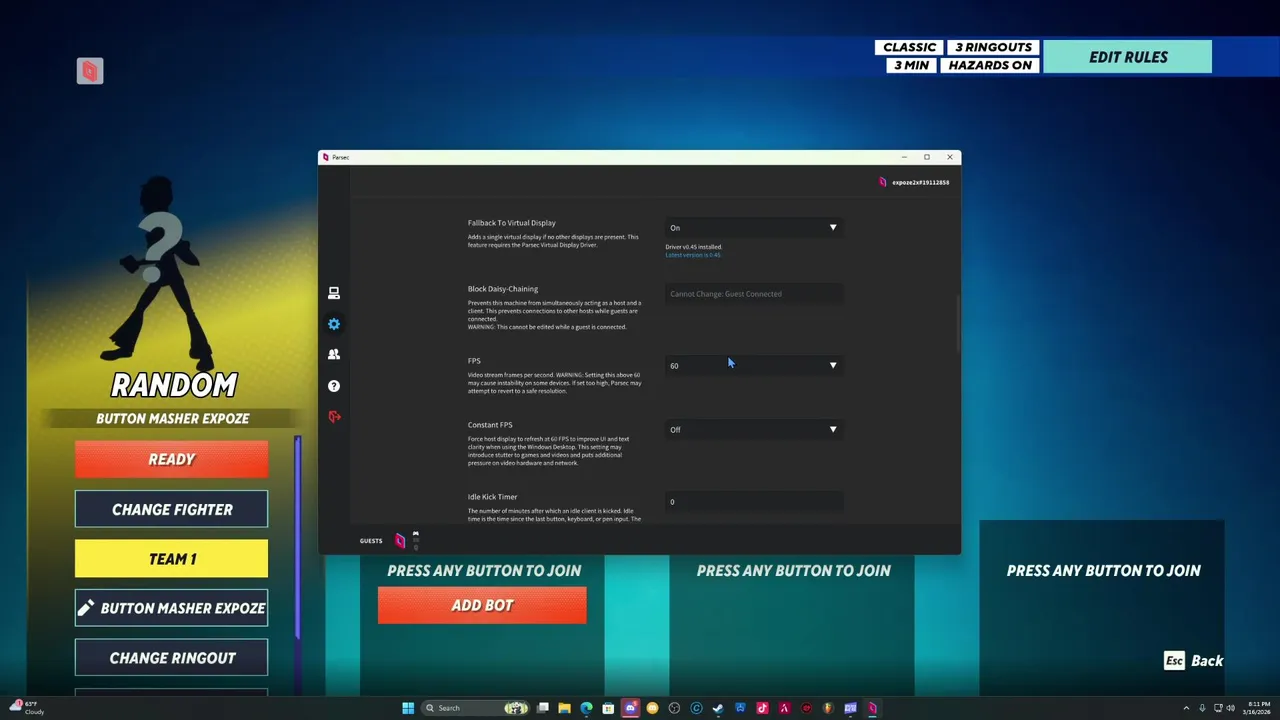1280x720 pixels.
Task: Launch Microsoft Edge from the taskbar
Action: (x=586, y=708)
